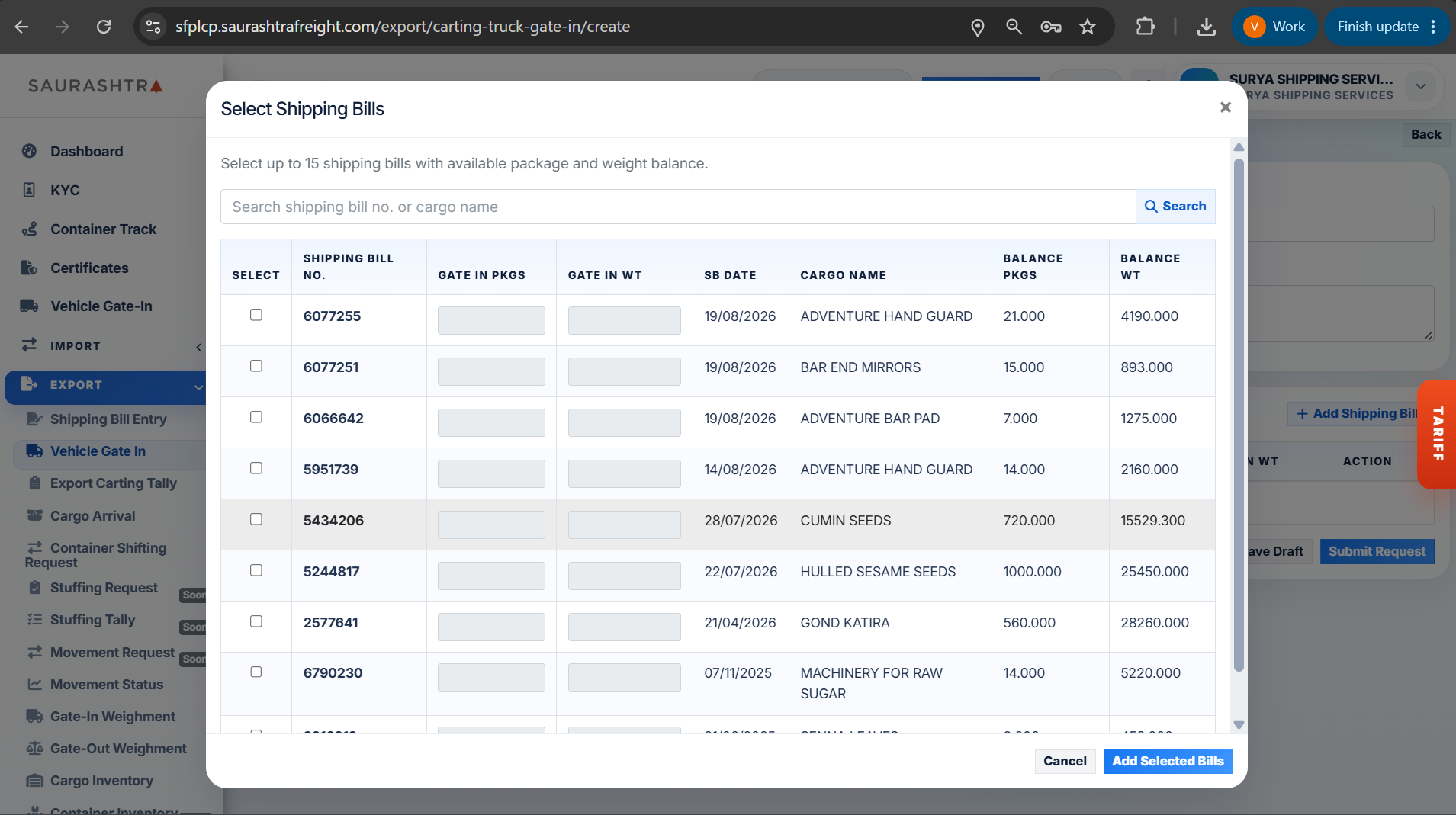Go to Cargo Inventory page
Image resolution: width=1456 pixels, height=815 pixels.
pyautogui.click(x=101, y=780)
